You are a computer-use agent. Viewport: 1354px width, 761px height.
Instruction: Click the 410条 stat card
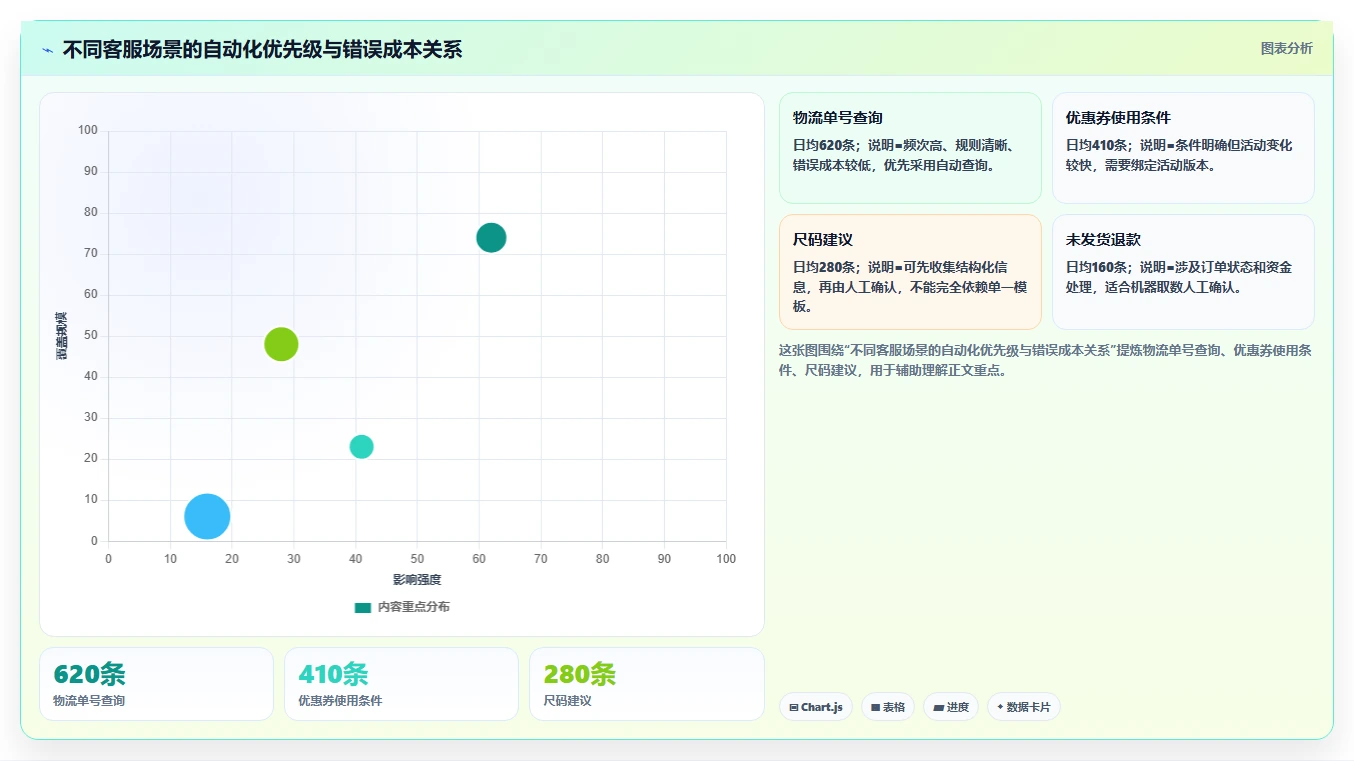[x=401, y=684]
